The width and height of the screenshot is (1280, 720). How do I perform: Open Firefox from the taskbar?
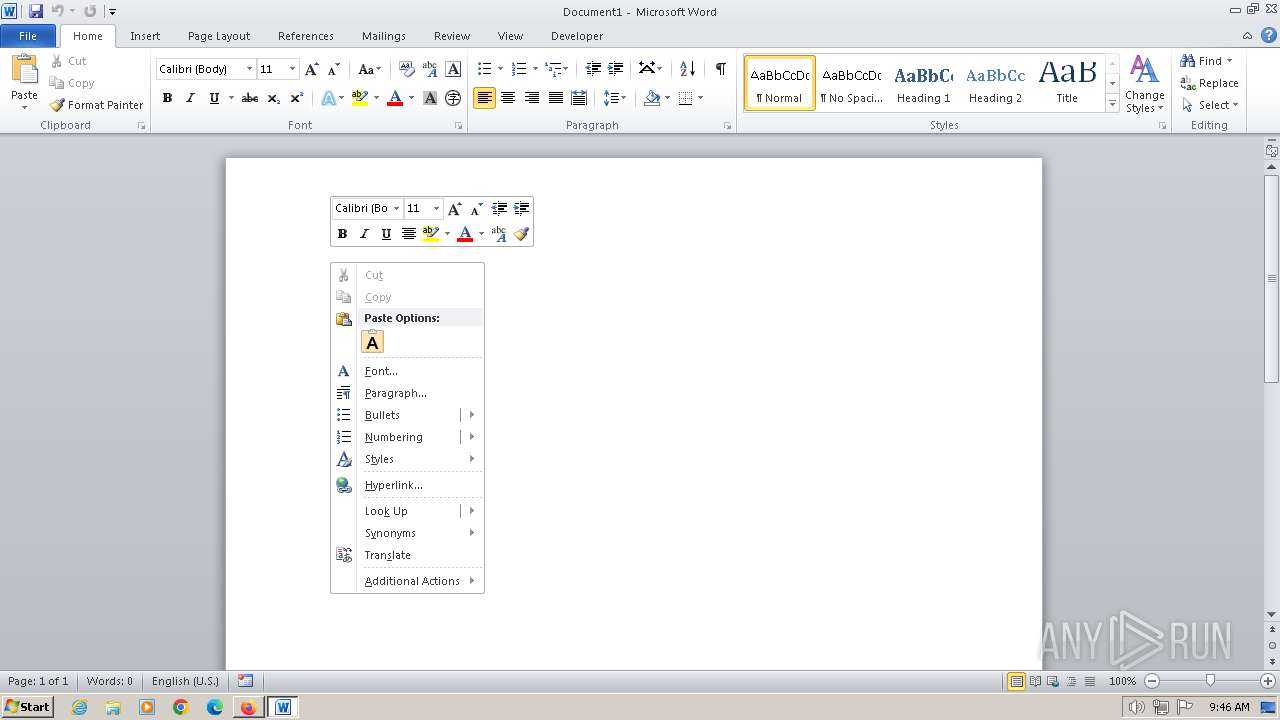(248, 707)
